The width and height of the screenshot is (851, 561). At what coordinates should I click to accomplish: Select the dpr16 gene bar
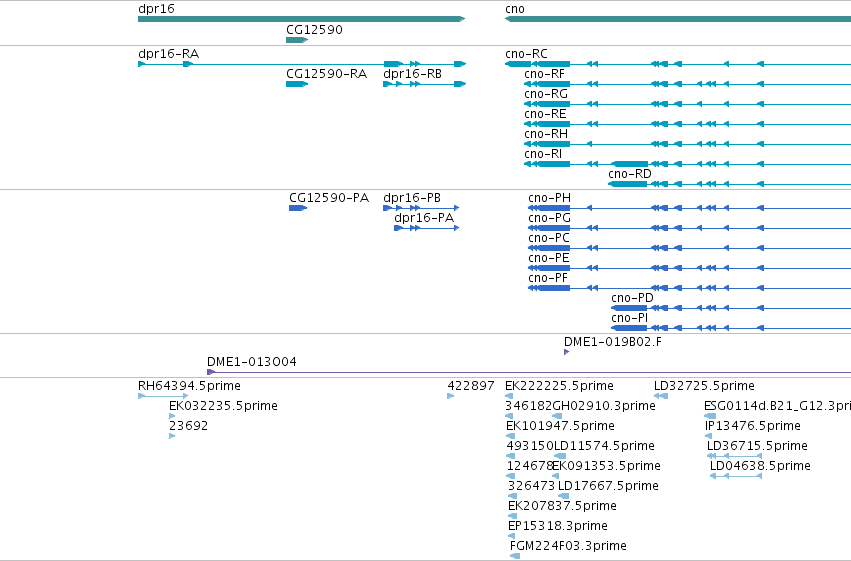pyautogui.click(x=301, y=19)
